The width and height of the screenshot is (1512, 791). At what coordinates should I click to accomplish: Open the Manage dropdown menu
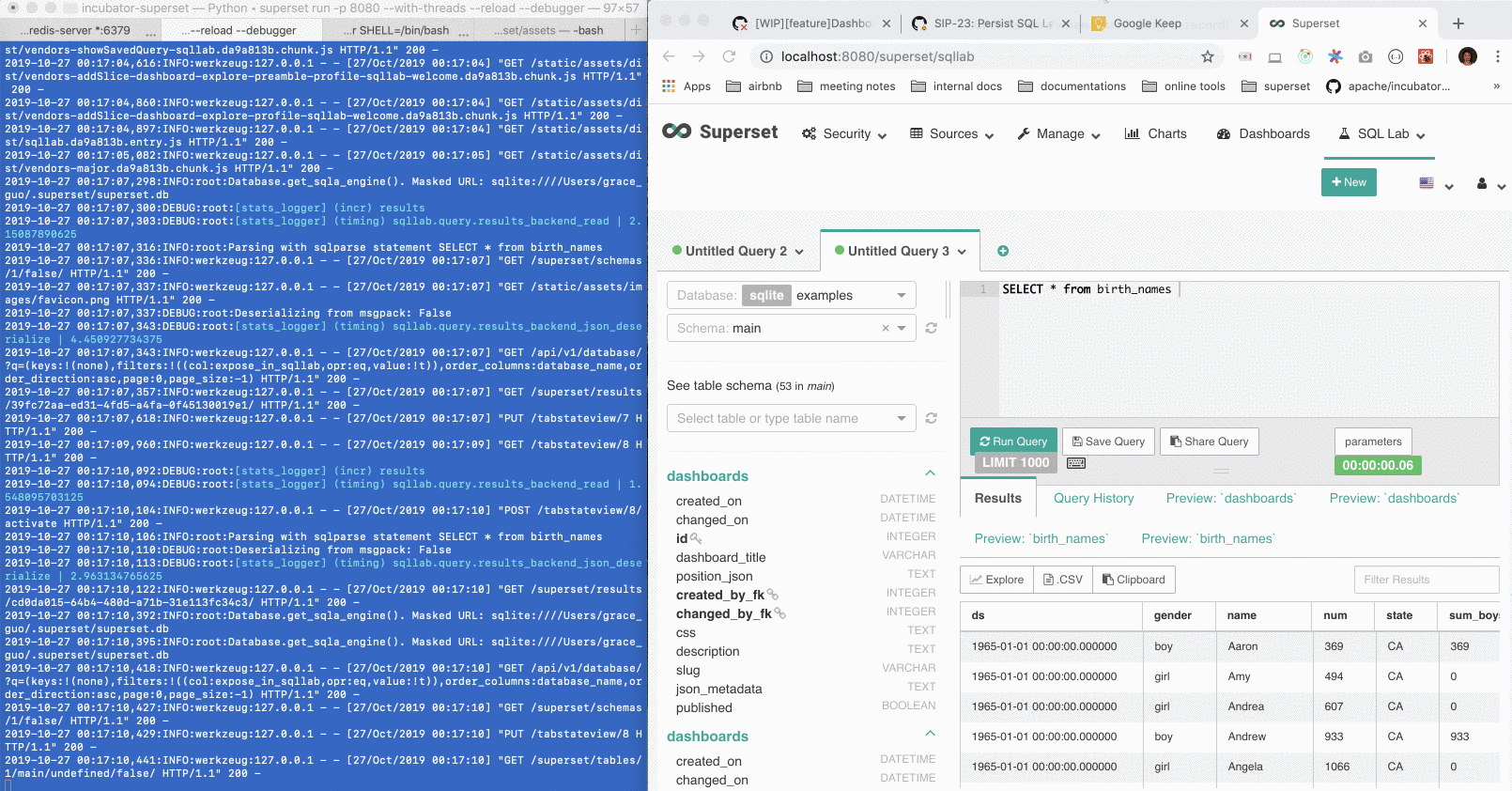coord(1059,134)
